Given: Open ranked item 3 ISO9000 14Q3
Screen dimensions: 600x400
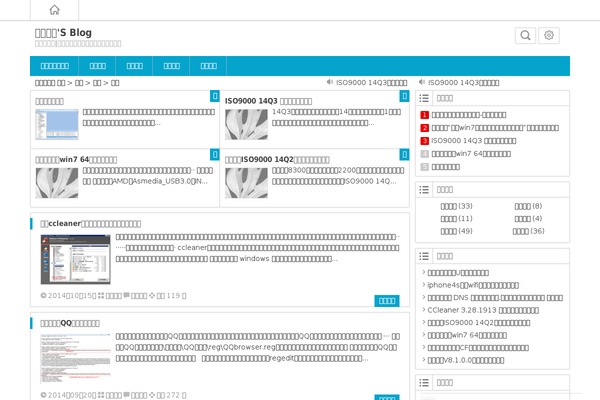Looking at the screenshot, I should pos(474,141).
